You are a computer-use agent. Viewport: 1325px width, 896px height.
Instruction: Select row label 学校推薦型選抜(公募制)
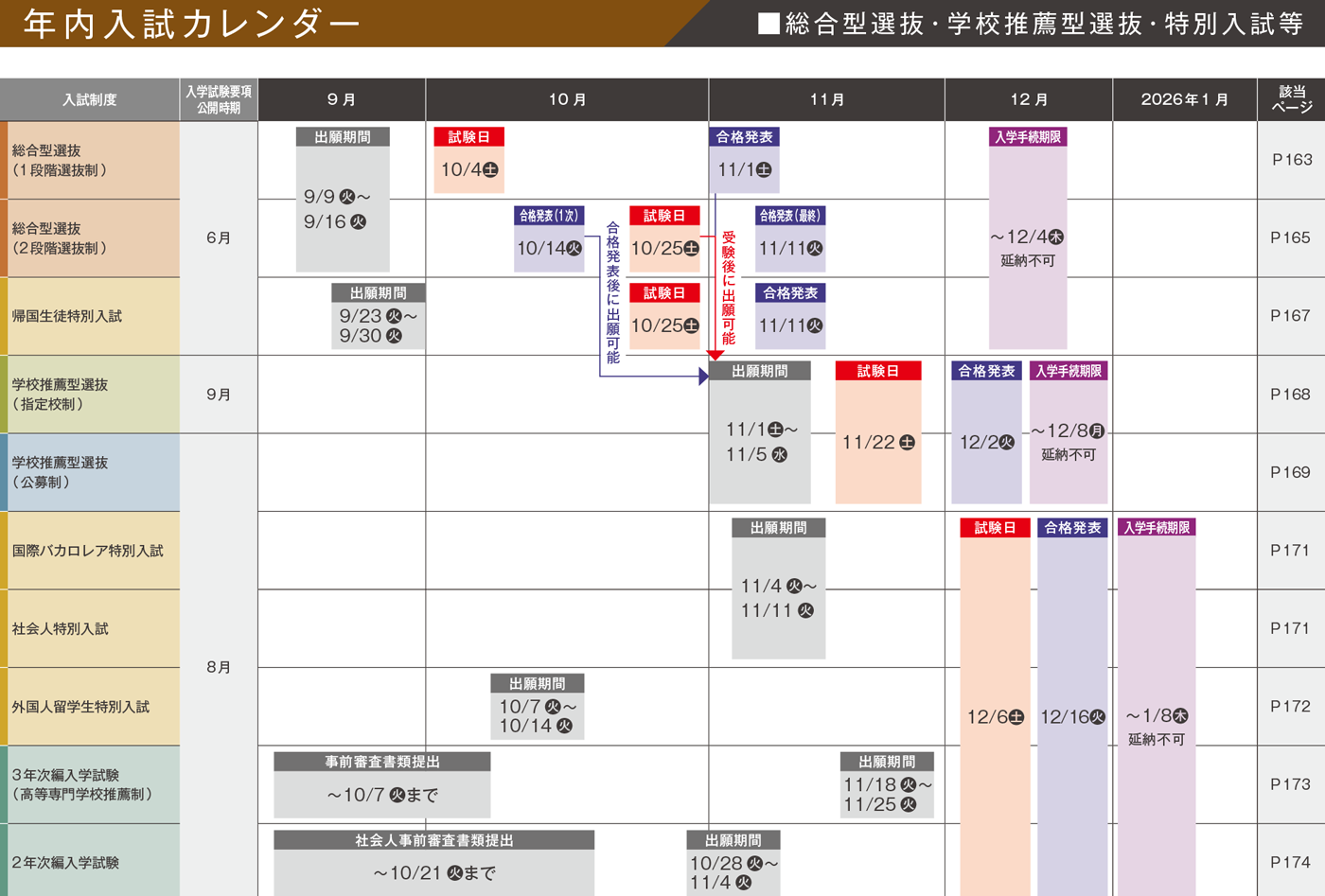pos(60,472)
